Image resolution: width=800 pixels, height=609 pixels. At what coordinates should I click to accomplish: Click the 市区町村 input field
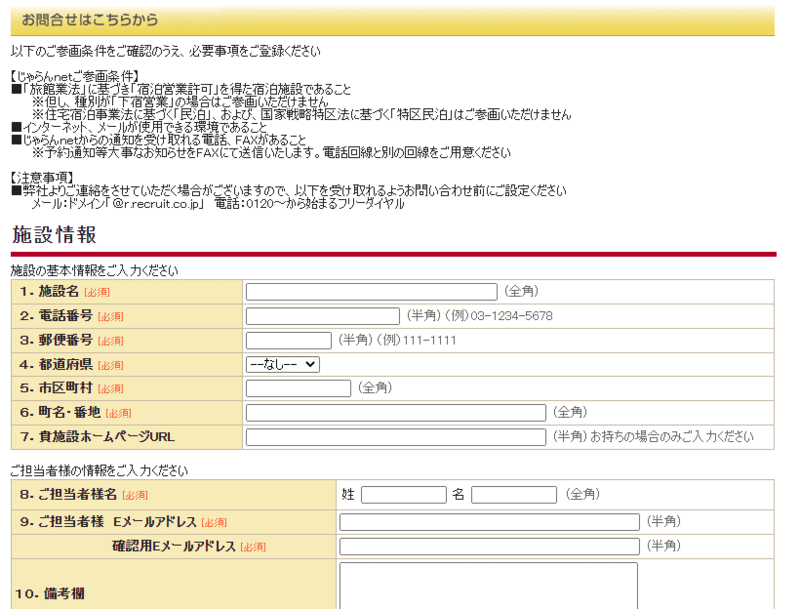coord(298,388)
